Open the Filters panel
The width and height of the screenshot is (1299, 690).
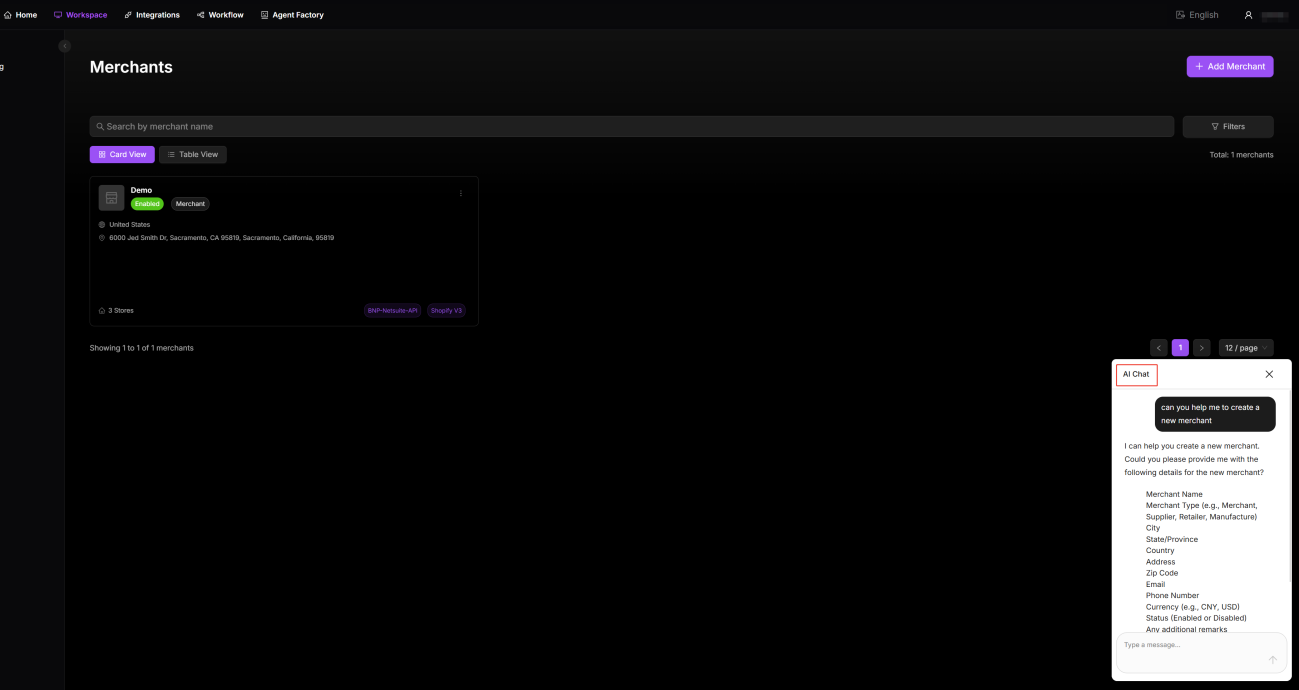pyautogui.click(x=1227, y=127)
